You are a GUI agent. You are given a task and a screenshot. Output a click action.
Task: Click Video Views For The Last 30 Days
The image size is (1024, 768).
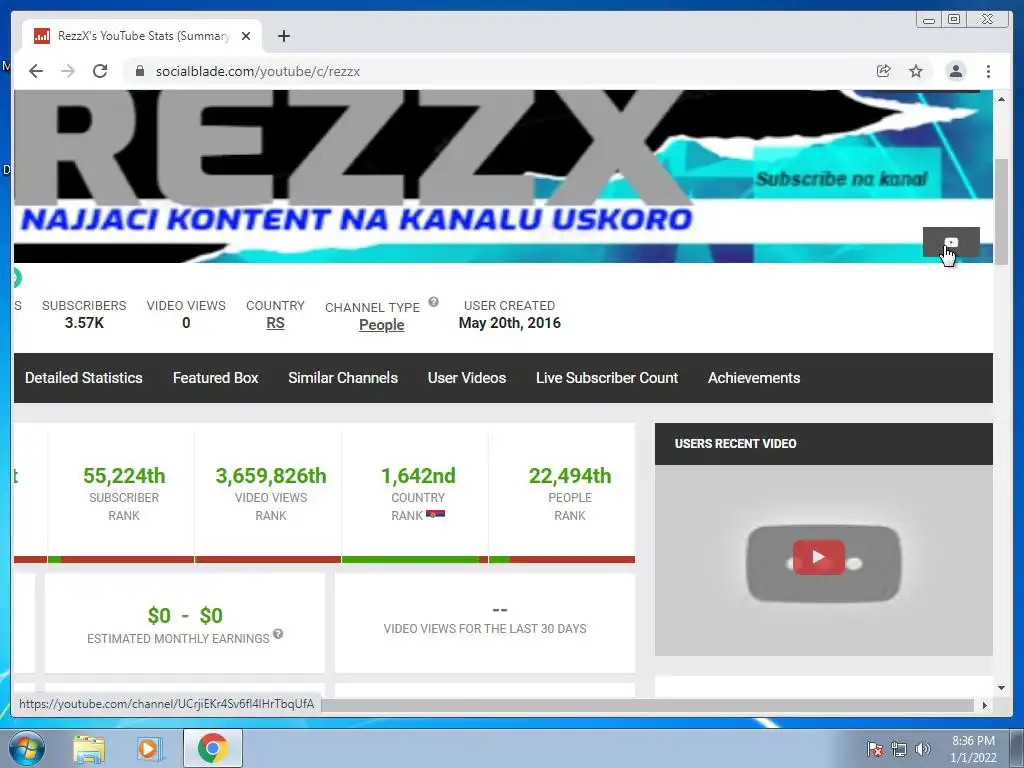point(485,628)
